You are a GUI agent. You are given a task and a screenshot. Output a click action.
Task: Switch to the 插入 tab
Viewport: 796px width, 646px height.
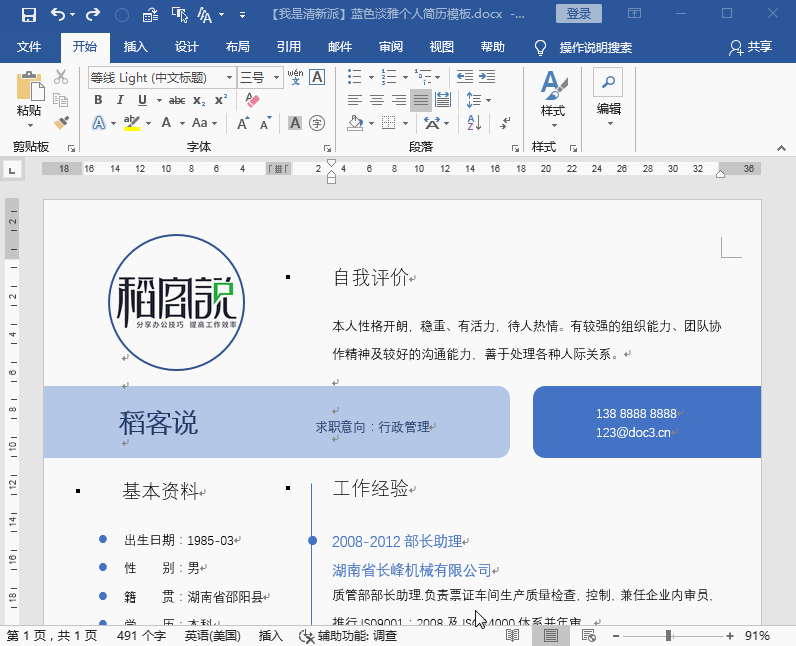[x=136, y=47]
